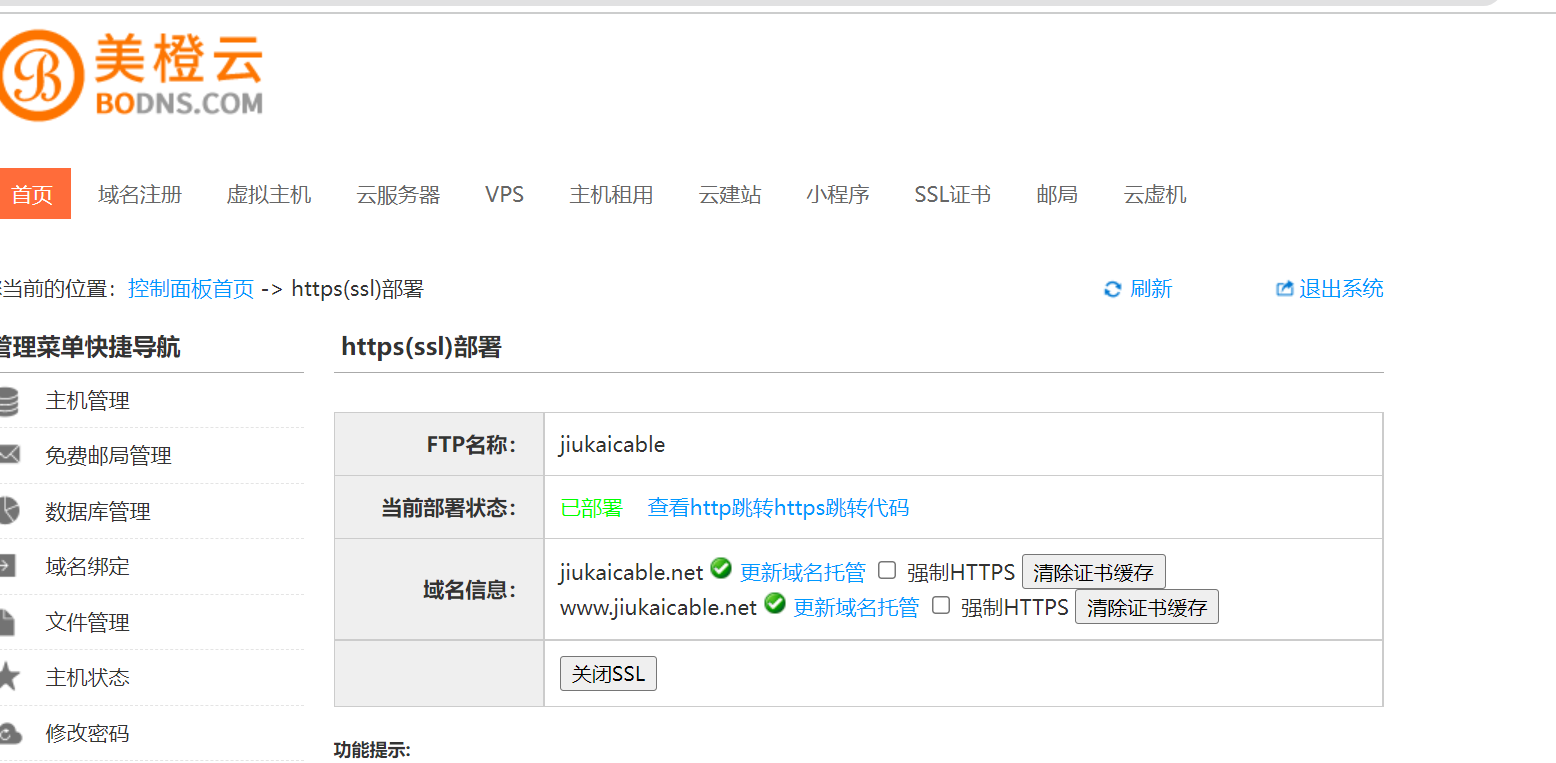Open 域名绑定 using its arrow icon
Image resolution: width=1556 pixels, height=763 pixels.
[x=8, y=566]
